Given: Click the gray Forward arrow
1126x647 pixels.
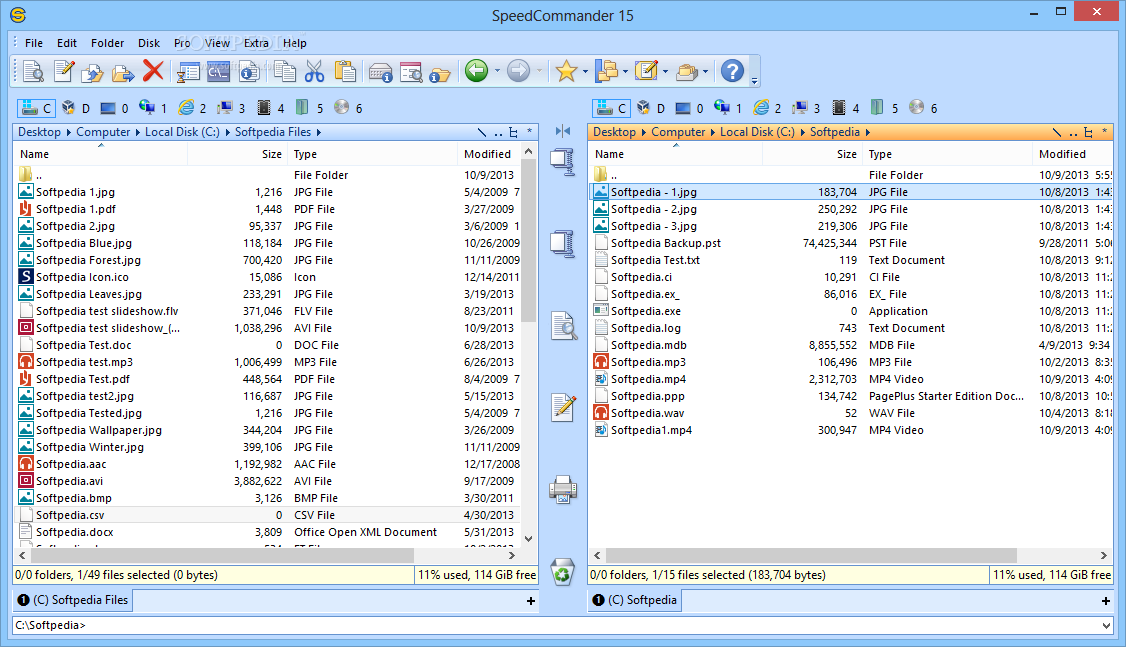Looking at the screenshot, I should [518, 71].
